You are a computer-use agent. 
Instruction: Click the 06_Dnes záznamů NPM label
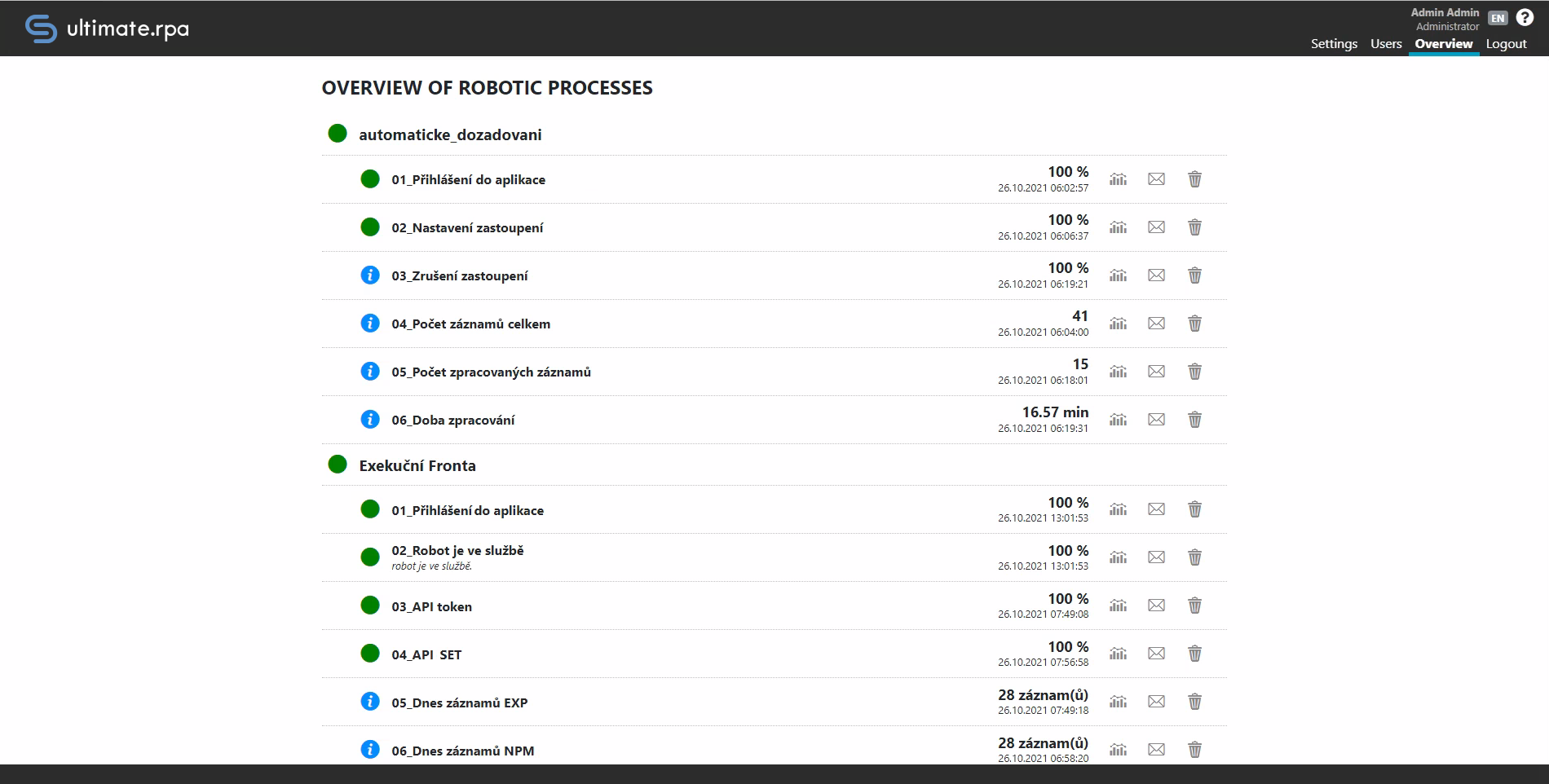point(462,751)
